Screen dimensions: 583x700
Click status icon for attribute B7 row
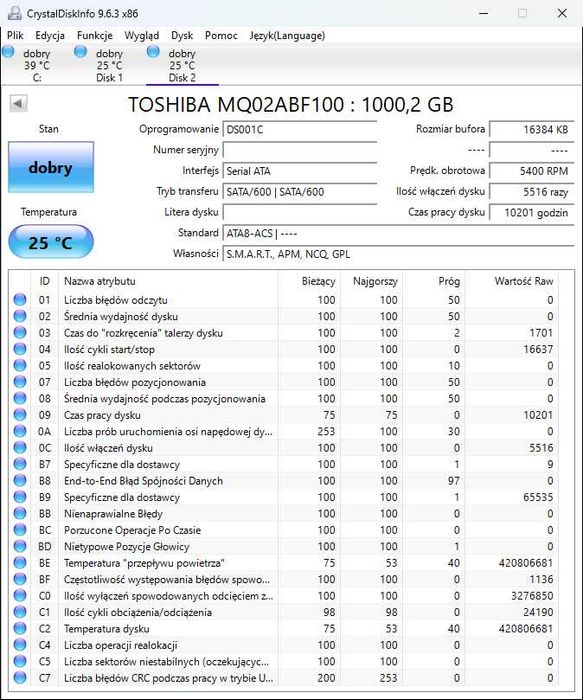20,464
